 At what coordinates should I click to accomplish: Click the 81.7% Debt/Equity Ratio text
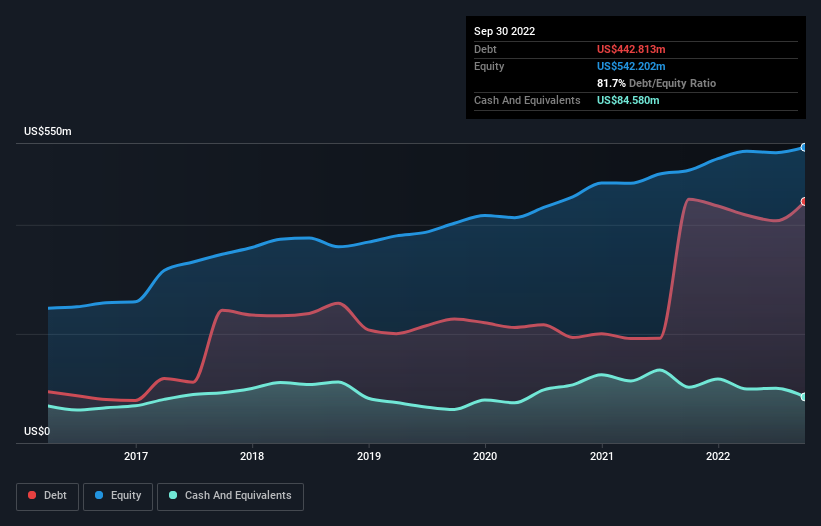[x=656, y=83]
